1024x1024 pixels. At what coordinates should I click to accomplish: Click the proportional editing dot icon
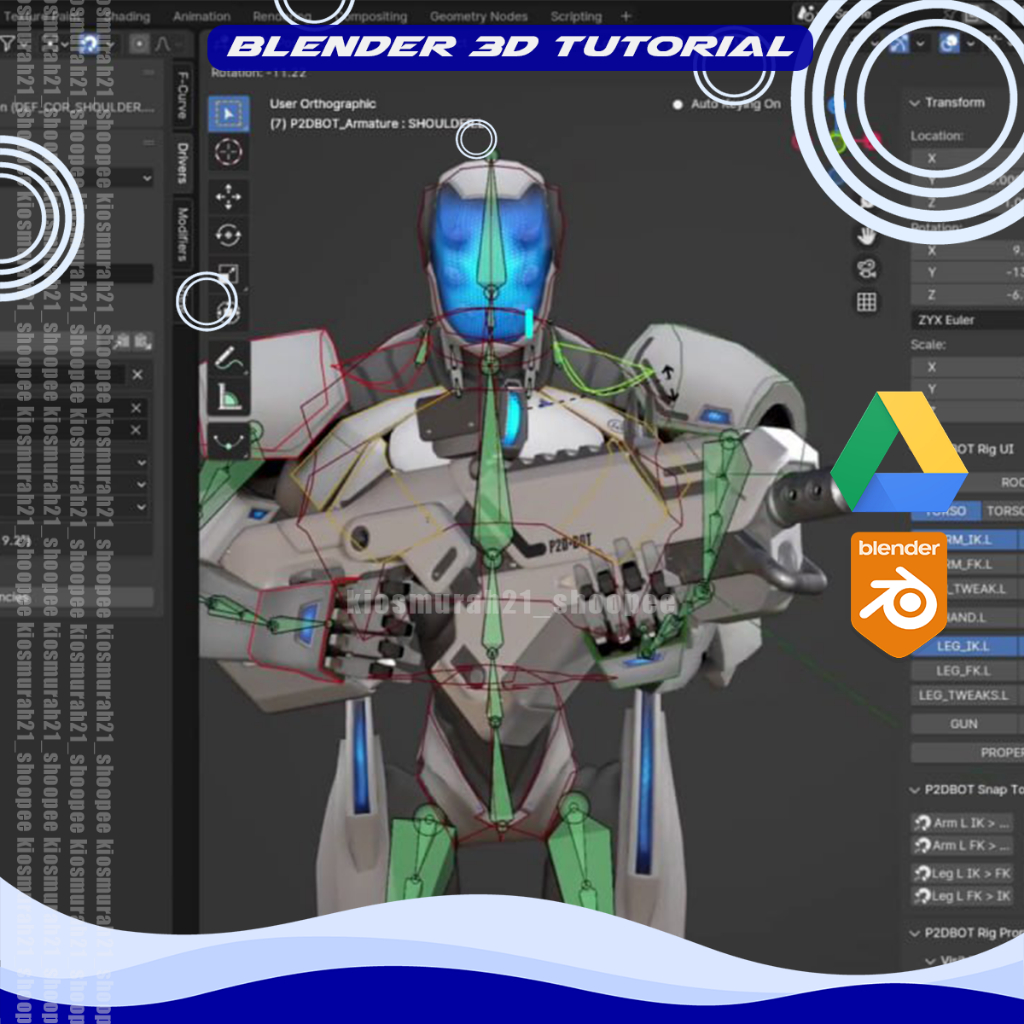point(138,44)
